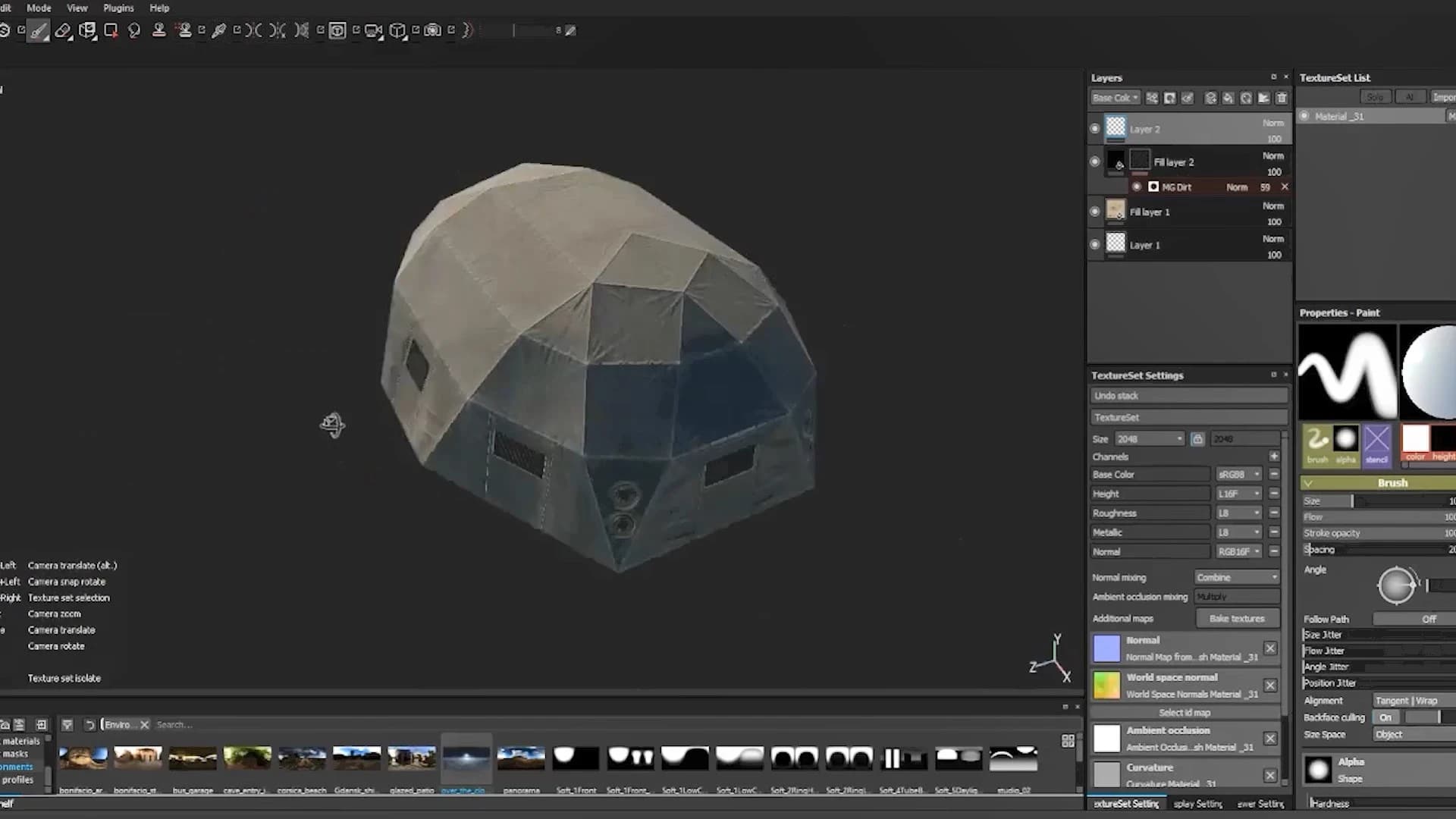Select the Paint brush tool in the toolbar

pos(38,32)
